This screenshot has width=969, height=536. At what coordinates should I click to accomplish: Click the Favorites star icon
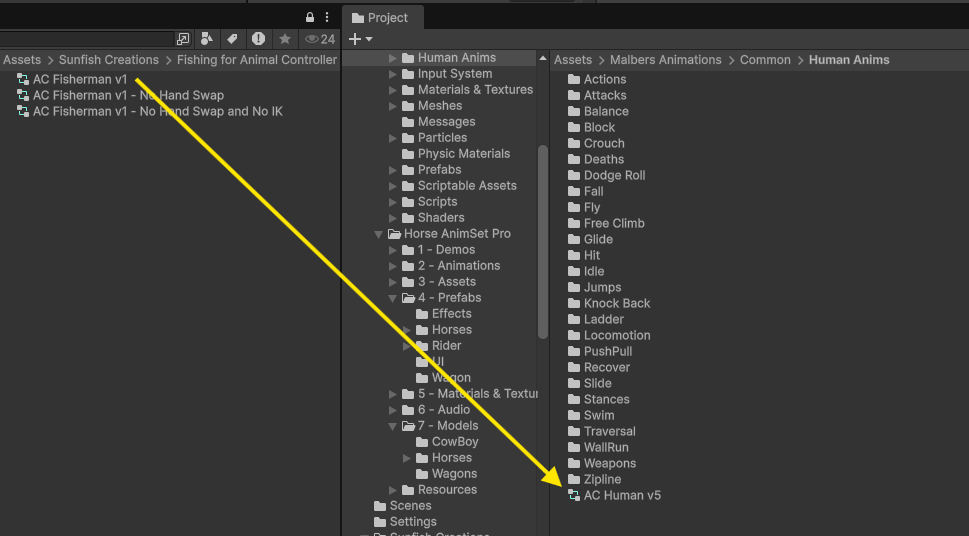point(285,39)
